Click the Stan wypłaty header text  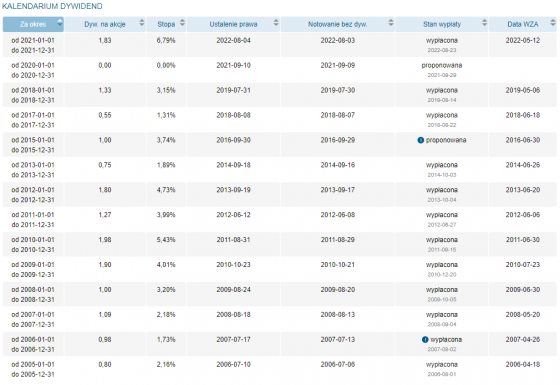442,24
